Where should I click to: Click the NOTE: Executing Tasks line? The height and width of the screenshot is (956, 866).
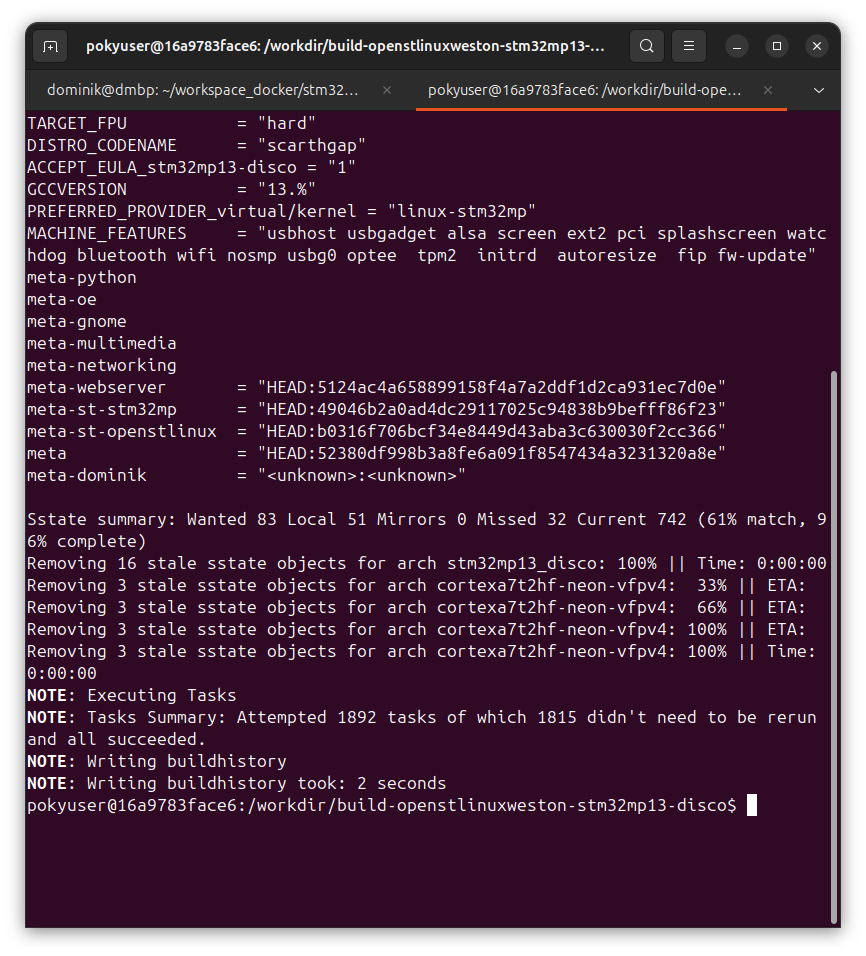[132, 695]
